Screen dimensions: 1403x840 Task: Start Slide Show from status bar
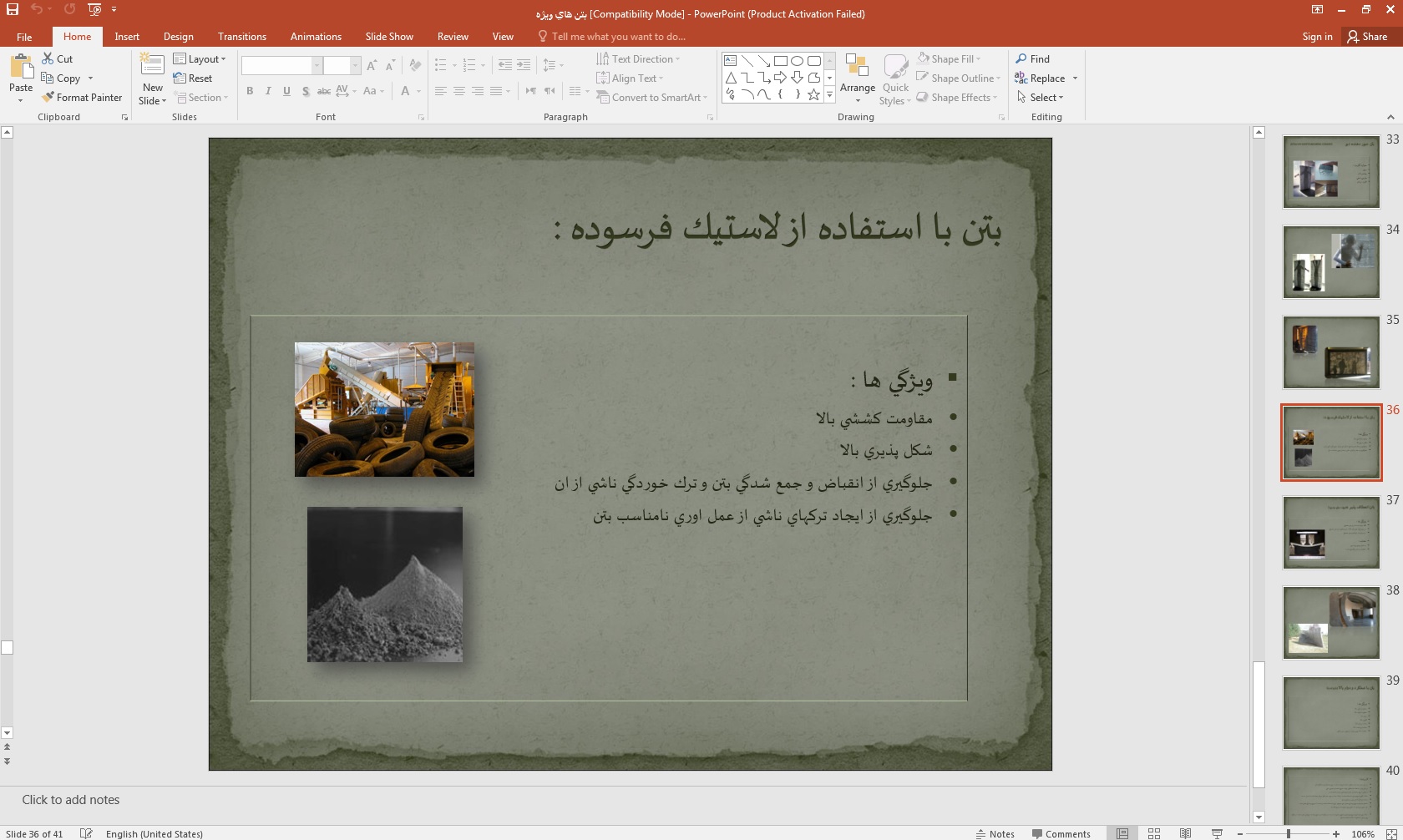1217,833
